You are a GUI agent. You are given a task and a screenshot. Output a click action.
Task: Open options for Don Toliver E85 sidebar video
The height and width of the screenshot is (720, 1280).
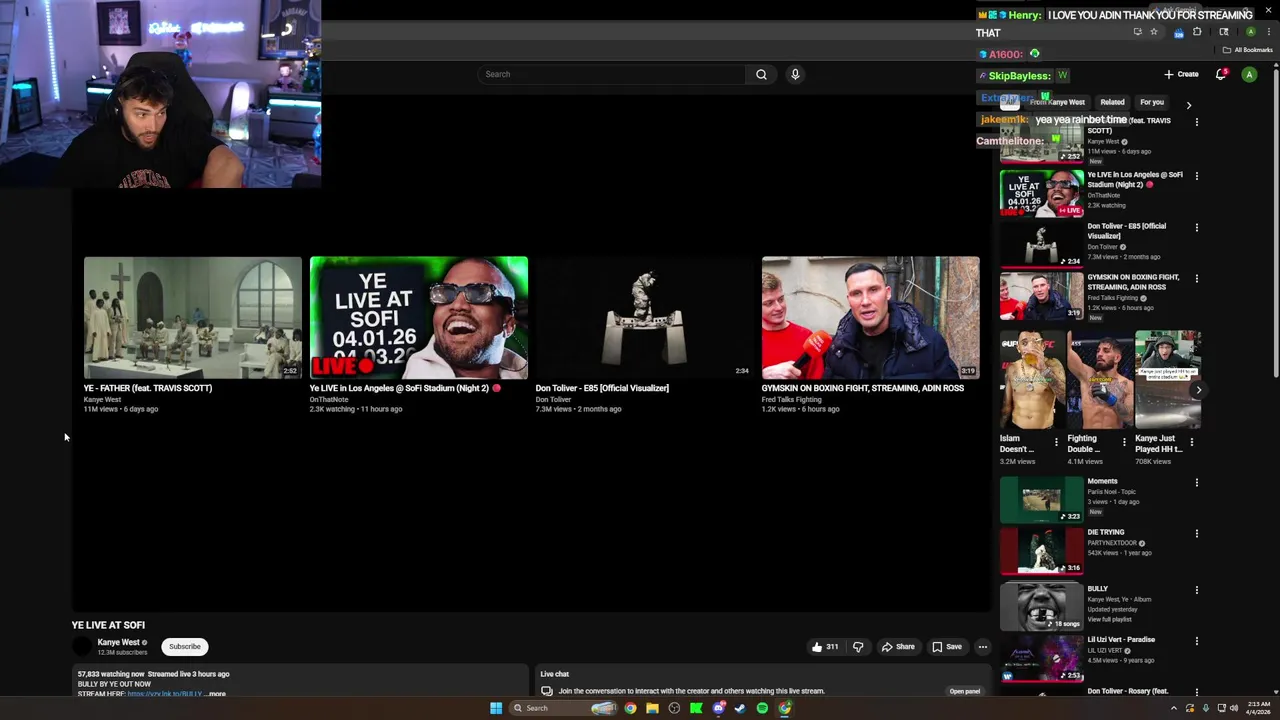pos(1196,227)
